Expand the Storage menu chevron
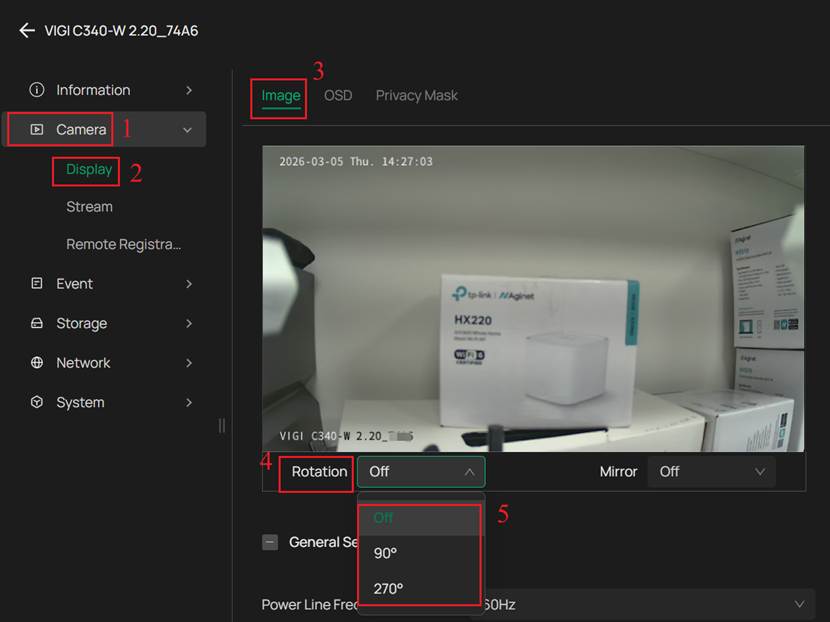830x622 pixels. [x=189, y=323]
